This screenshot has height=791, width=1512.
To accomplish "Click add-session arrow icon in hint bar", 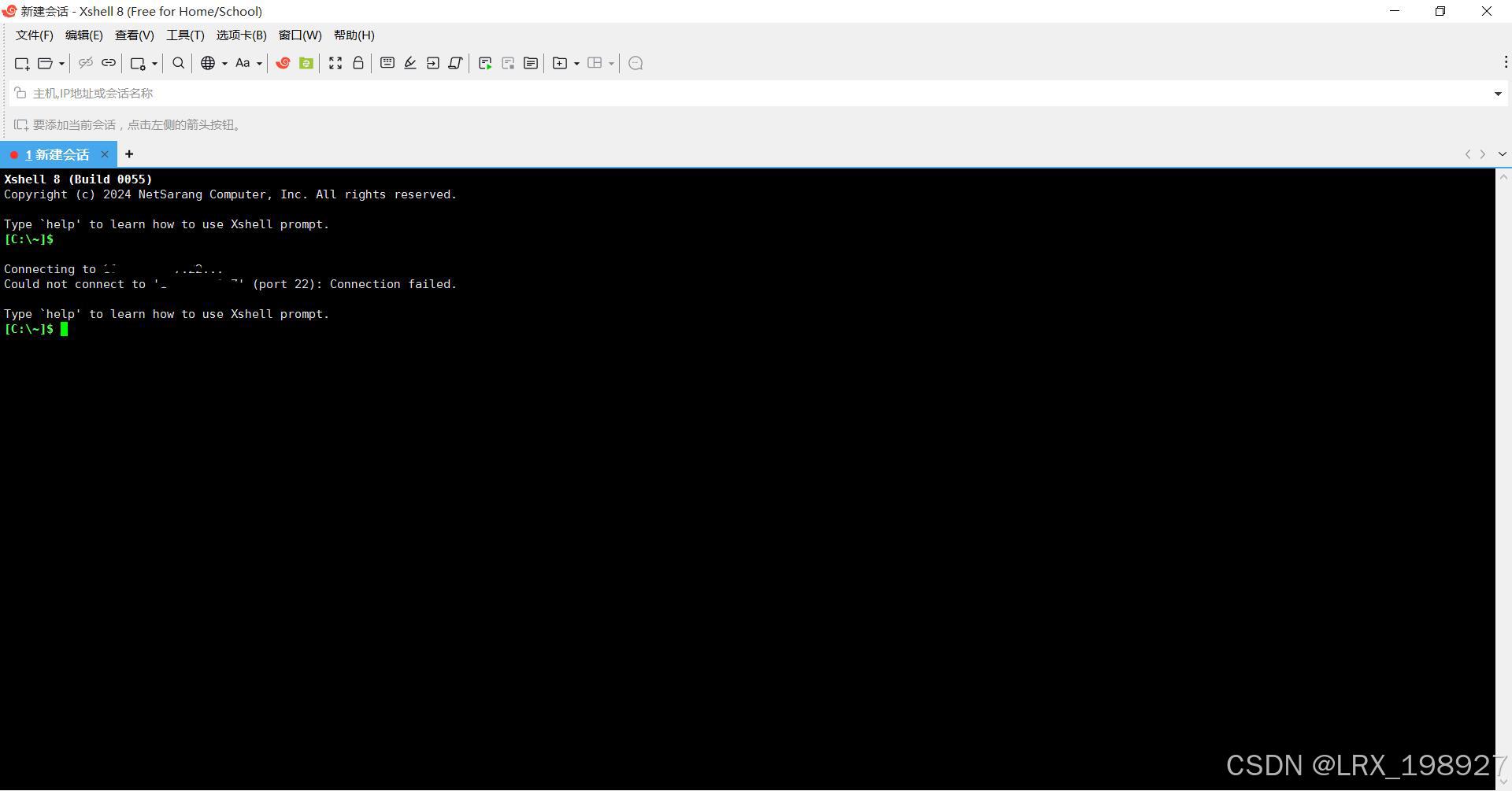I will click(20, 125).
